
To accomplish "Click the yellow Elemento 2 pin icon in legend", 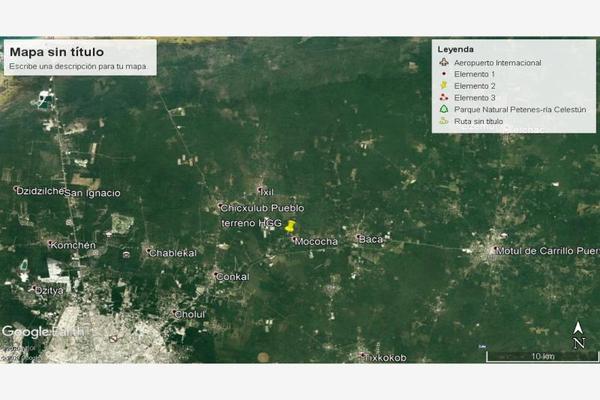I will pyautogui.click(x=443, y=87).
